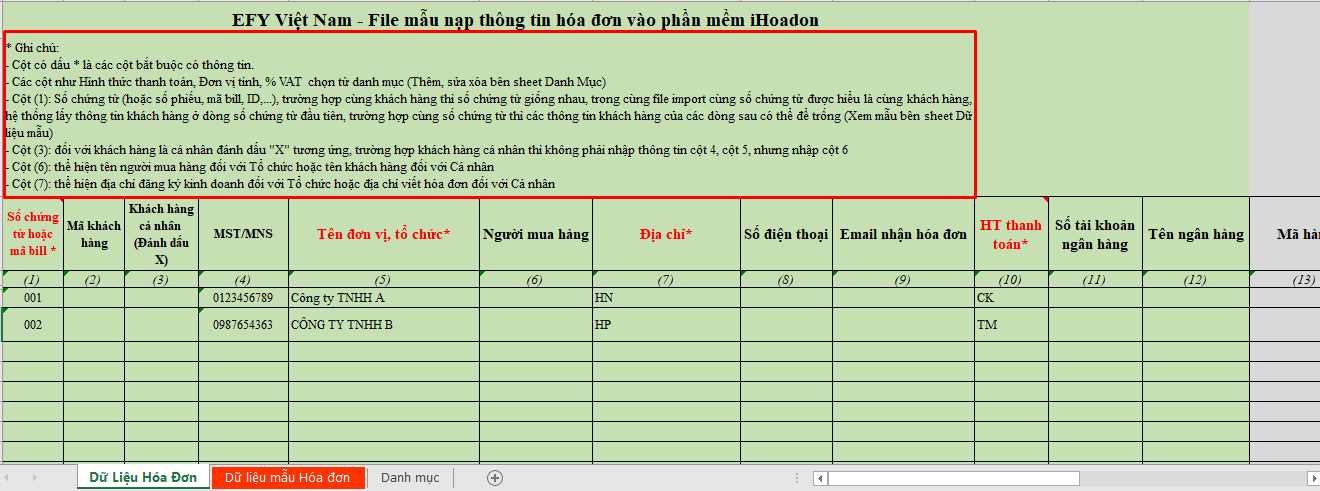This screenshot has height=491, width=1320.
Task: Select payment method cell 'TM'
Action: tap(1011, 324)
